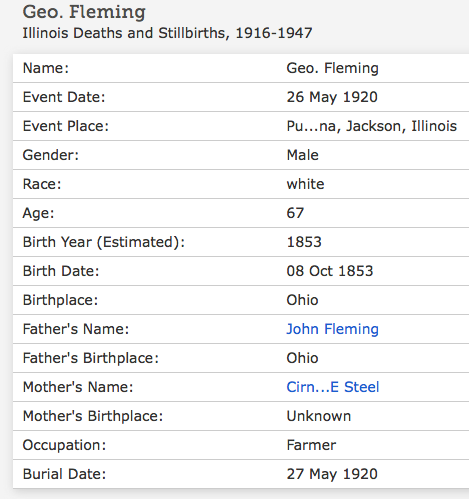Select the Geo. Fleming name value
Viewport: 469px width, 499px height.
(x=332, y=68)
